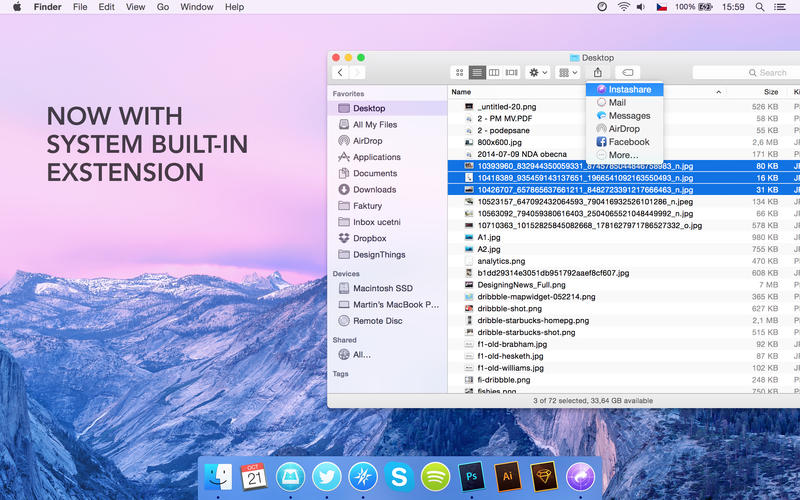Viewport: 800px width, 500px height.
Task: Open Photoshop from the Dock
Action: tap(471, 477)
